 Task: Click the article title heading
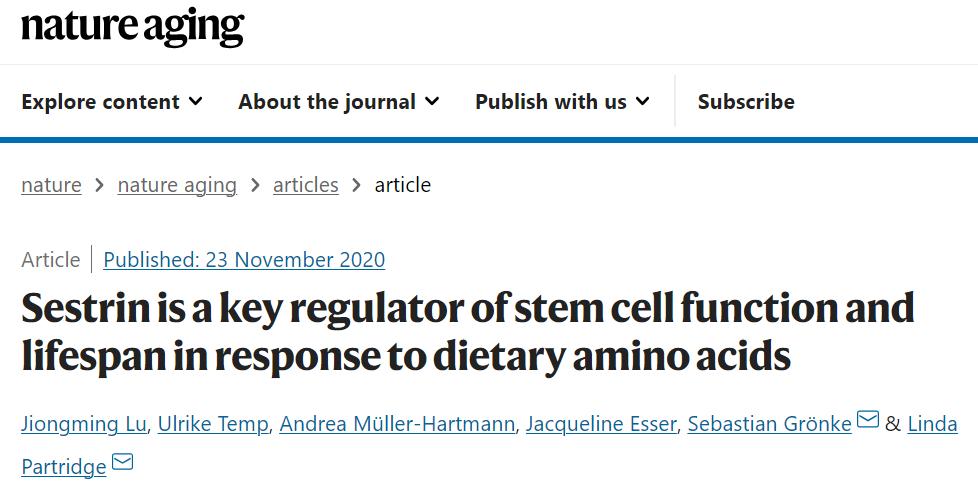point(467,332)
